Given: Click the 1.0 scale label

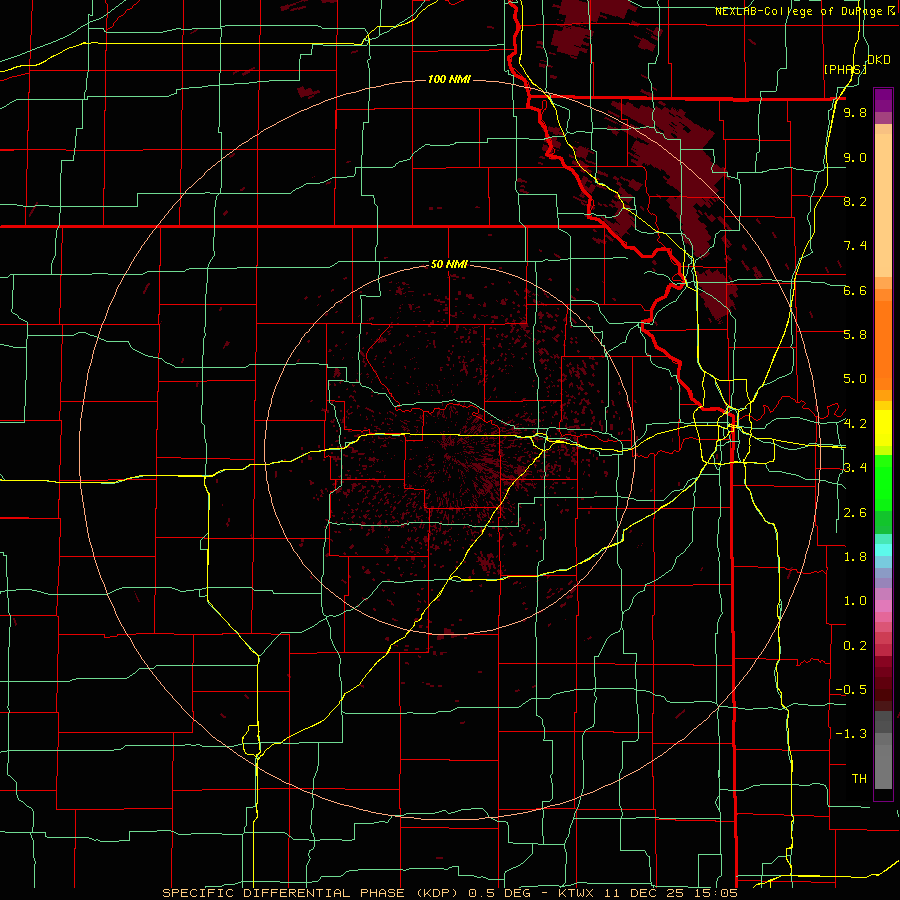Looking at the screenshot, I should click(x=855, y=601).
